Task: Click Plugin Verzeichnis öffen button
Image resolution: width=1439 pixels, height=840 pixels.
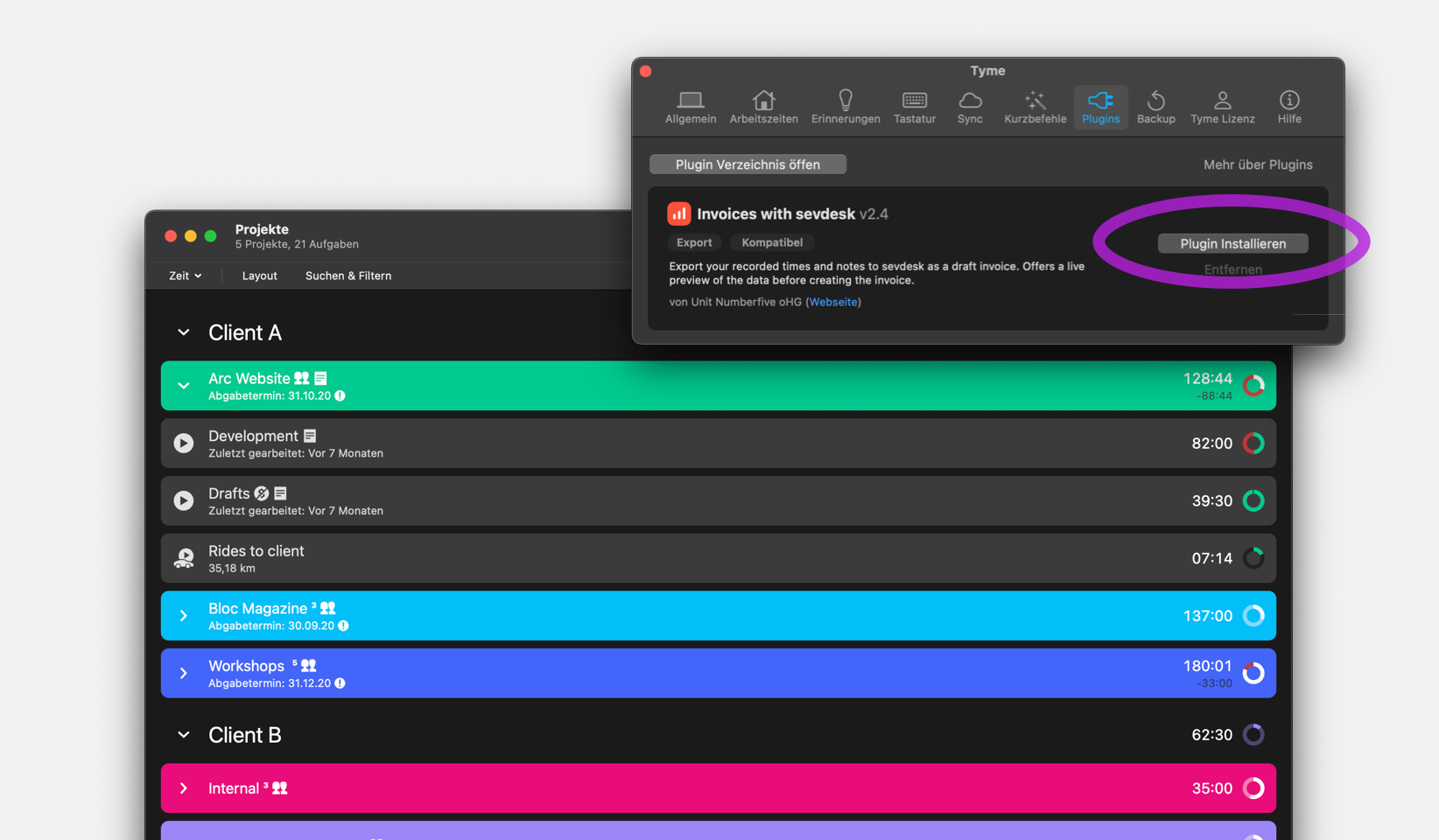Action: pos(748,164)
